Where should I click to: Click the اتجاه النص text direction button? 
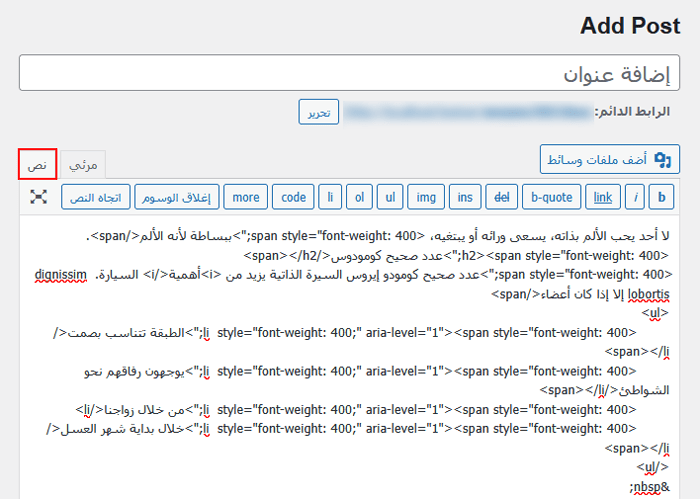point(96,197)
